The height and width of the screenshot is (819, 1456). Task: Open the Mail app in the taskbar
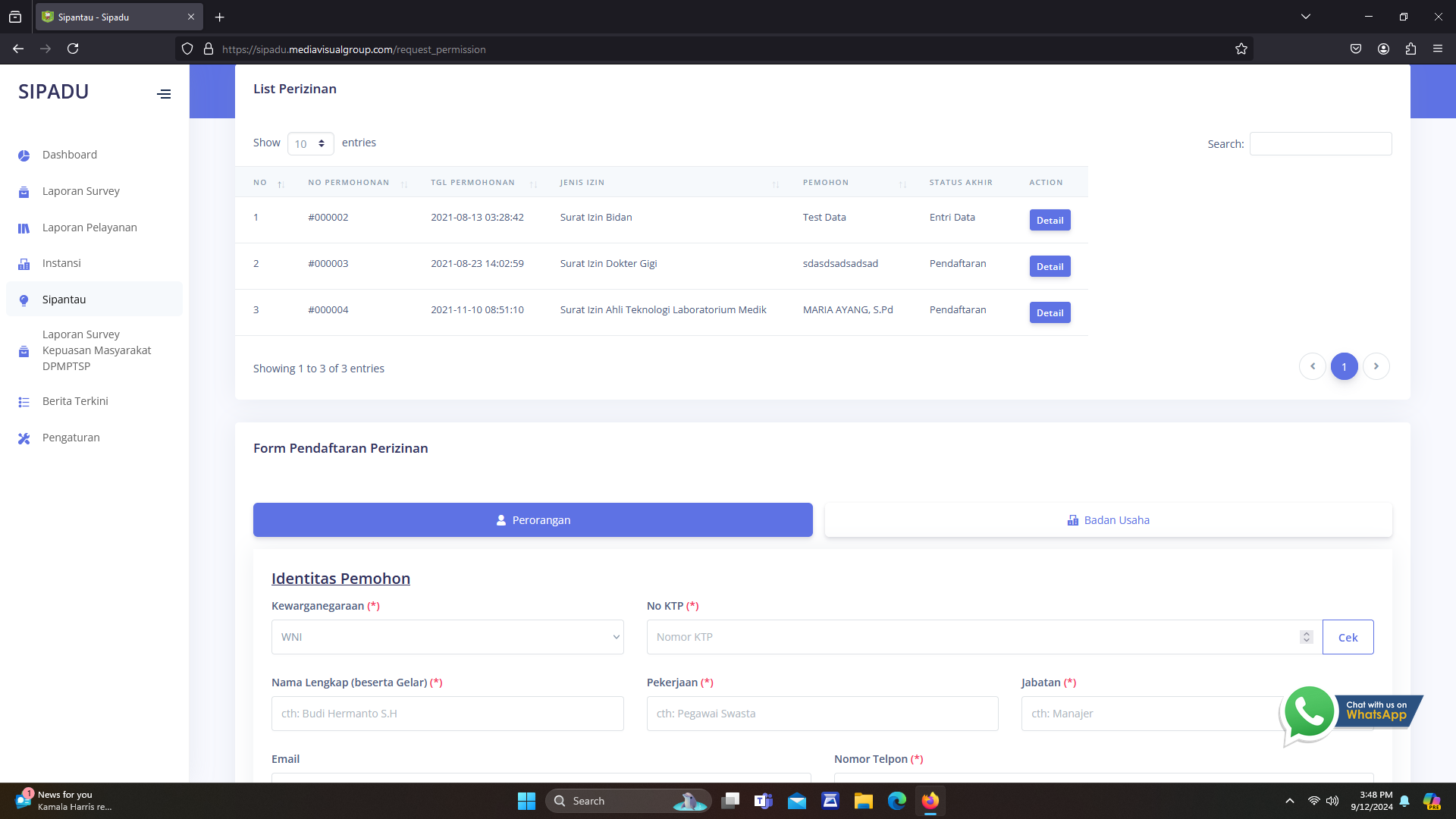(797, 801)
